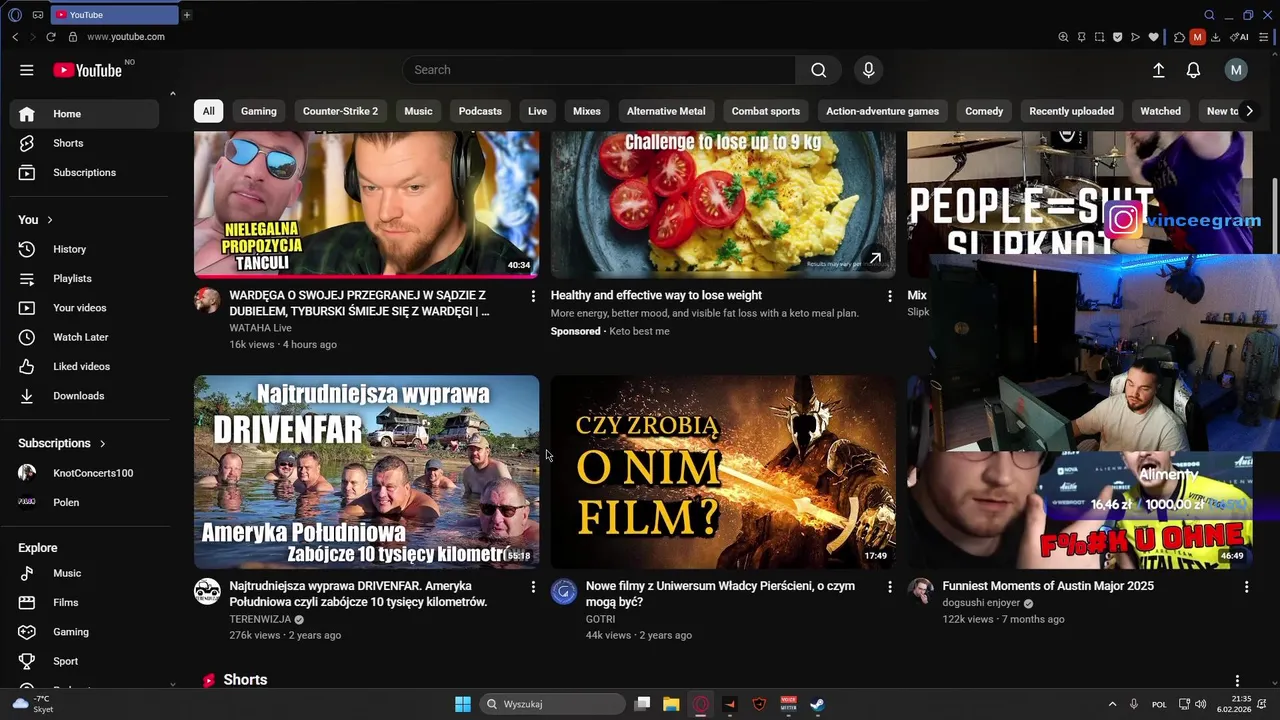Open Task View on the taskbar
Image resolution: width=1280 pixels, height=720 pixels.
(643, 704)
